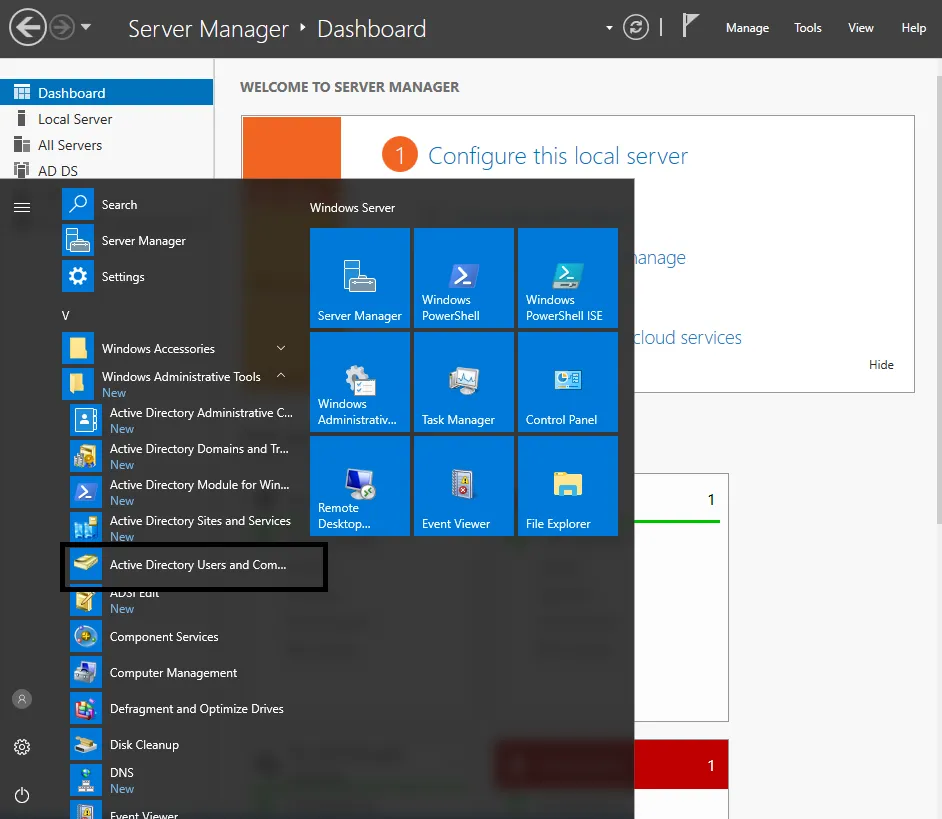Open the Remote Desktop Connection tile
Image resolution: width=942 pixels, height=819 pixels.
coord(359,486)
